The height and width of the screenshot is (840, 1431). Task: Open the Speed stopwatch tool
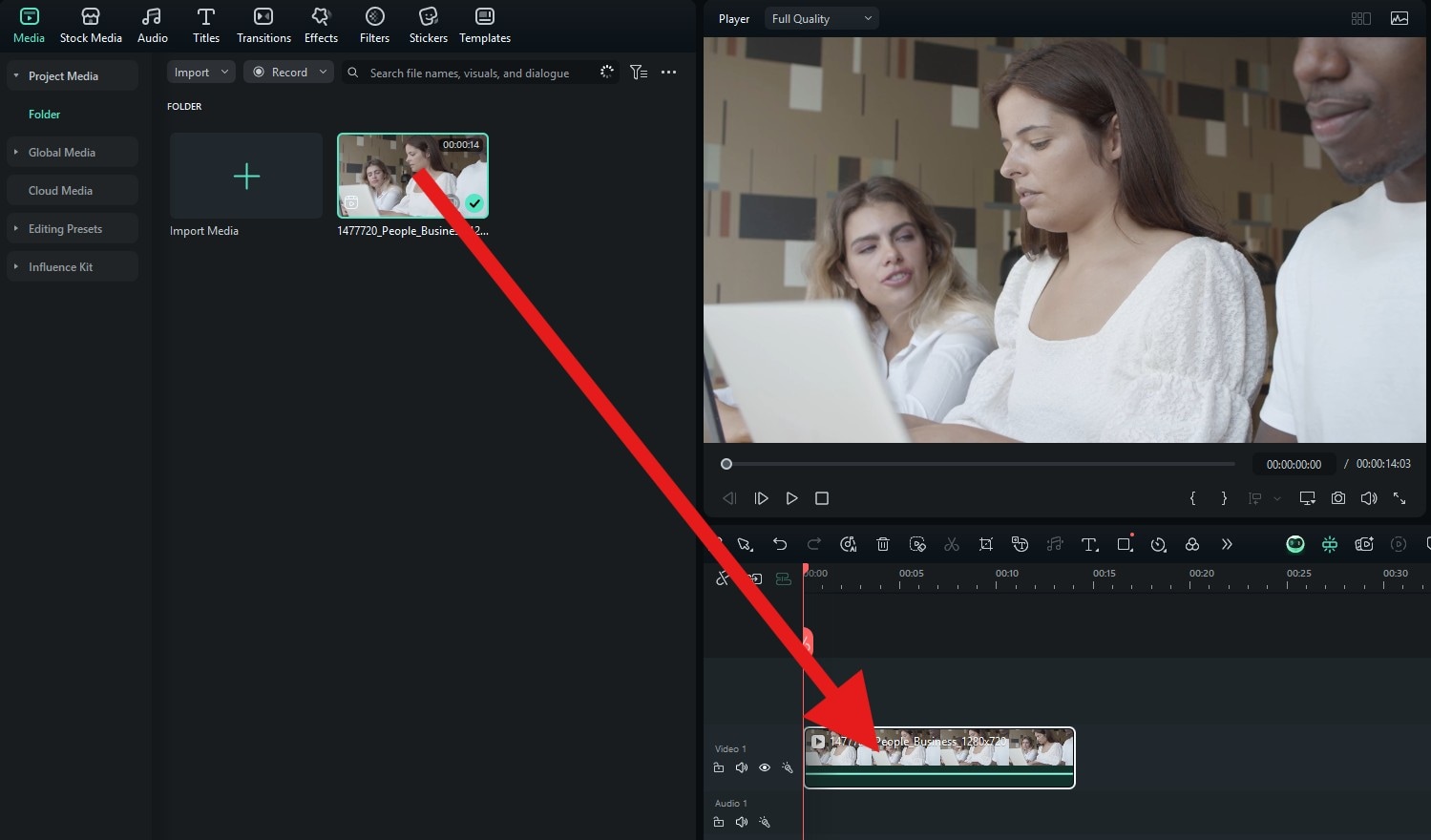pyautogui.click(x=1158, y=544)
